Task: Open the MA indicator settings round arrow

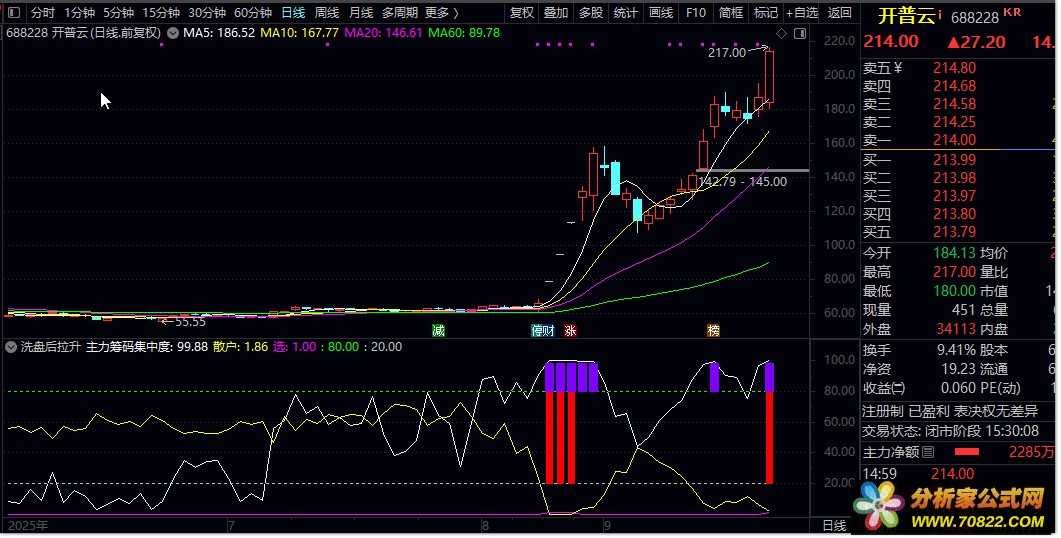Action: [x=173, y=33]
